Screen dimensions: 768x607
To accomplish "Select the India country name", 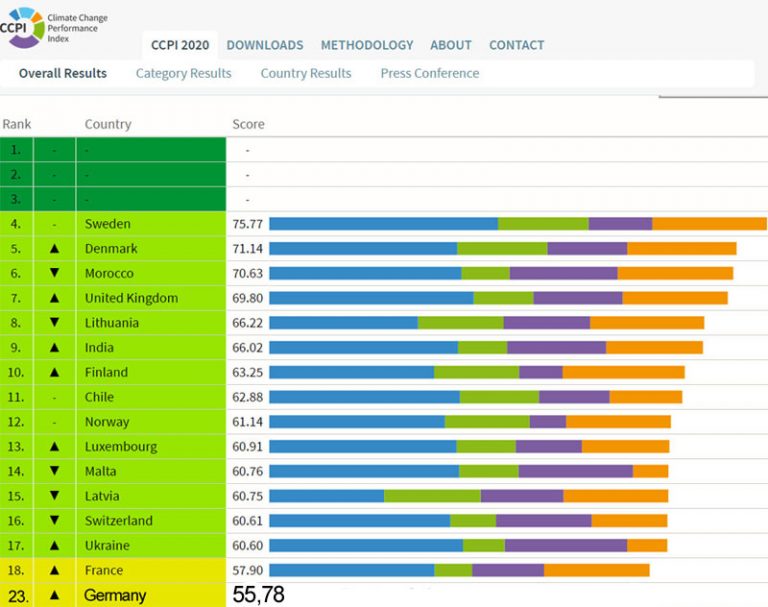I will [99, 347].
